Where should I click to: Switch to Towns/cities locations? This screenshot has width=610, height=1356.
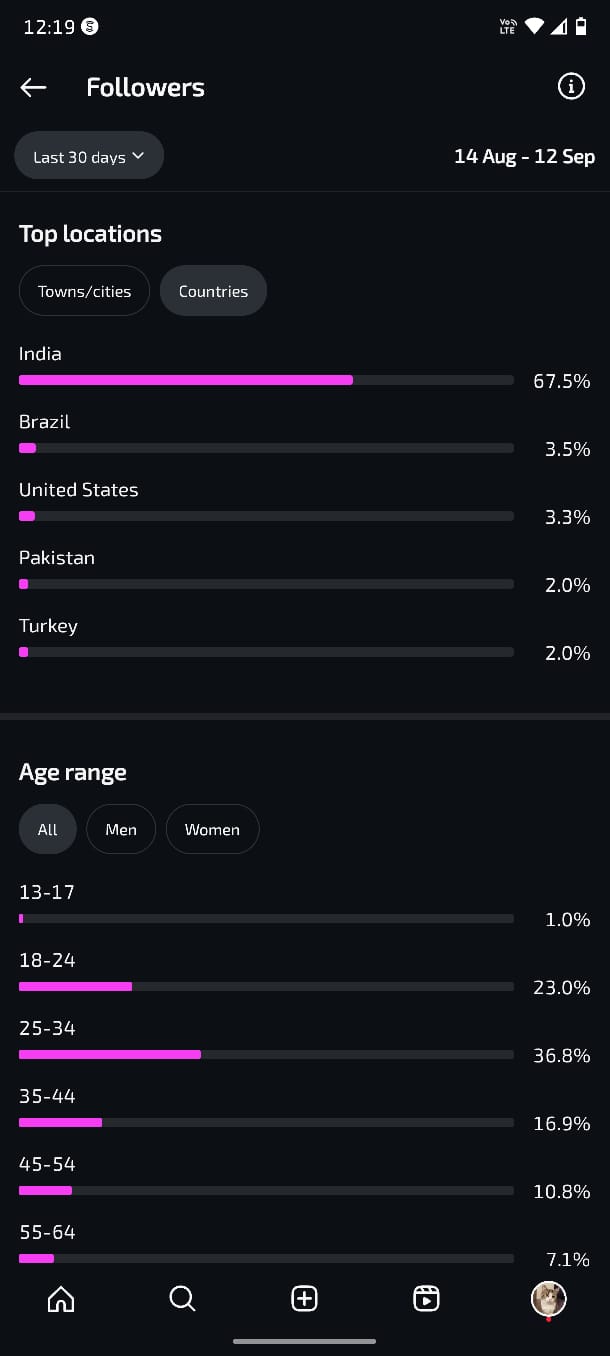point(84,291)
